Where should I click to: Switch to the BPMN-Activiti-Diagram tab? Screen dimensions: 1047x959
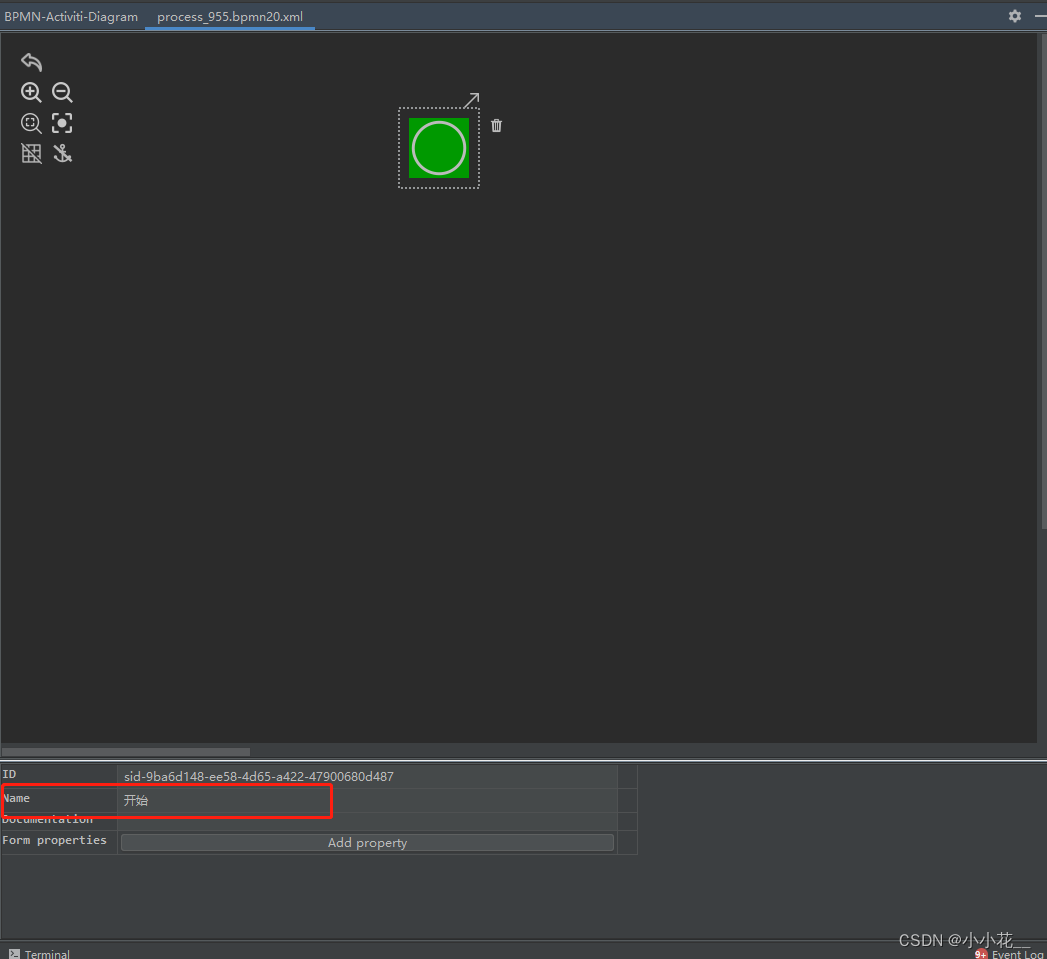(x=71, y=16)
